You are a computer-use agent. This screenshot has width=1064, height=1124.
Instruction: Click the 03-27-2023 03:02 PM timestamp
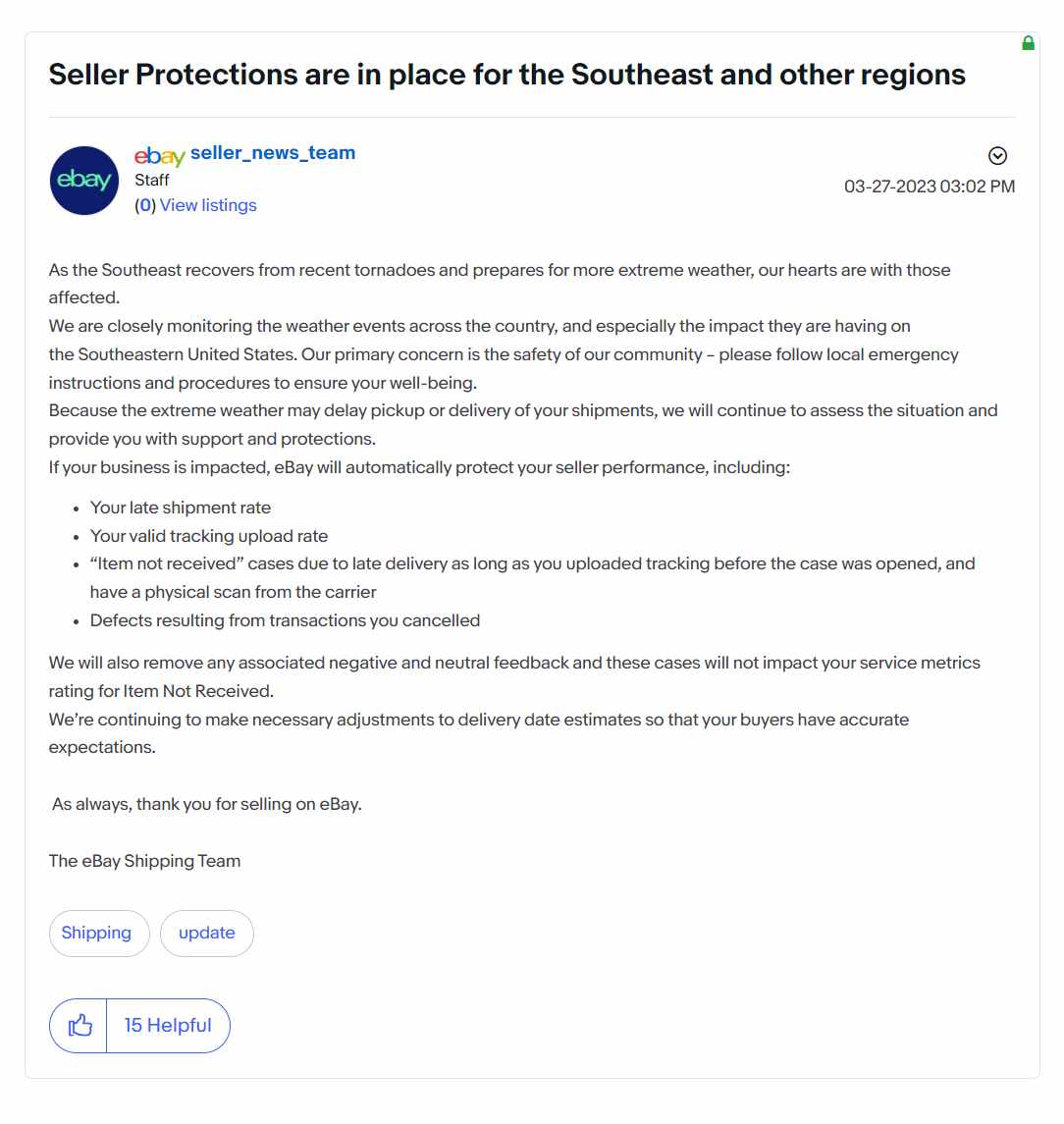930,187
